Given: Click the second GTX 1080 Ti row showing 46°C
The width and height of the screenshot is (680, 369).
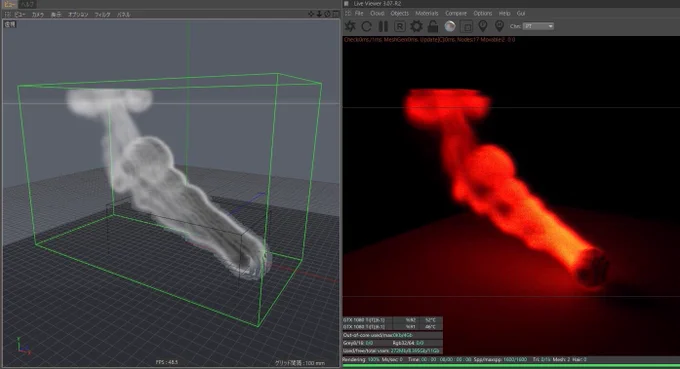Looking at the screenshot, I should [x=392, y=327].
